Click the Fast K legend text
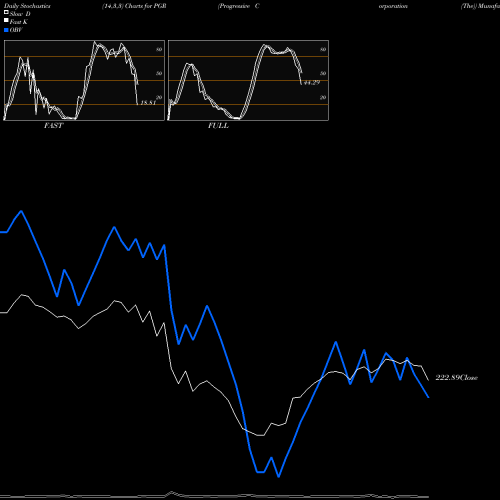Viewport: 500px width, 500px height. pyautogui.click(x=19, y=22)
